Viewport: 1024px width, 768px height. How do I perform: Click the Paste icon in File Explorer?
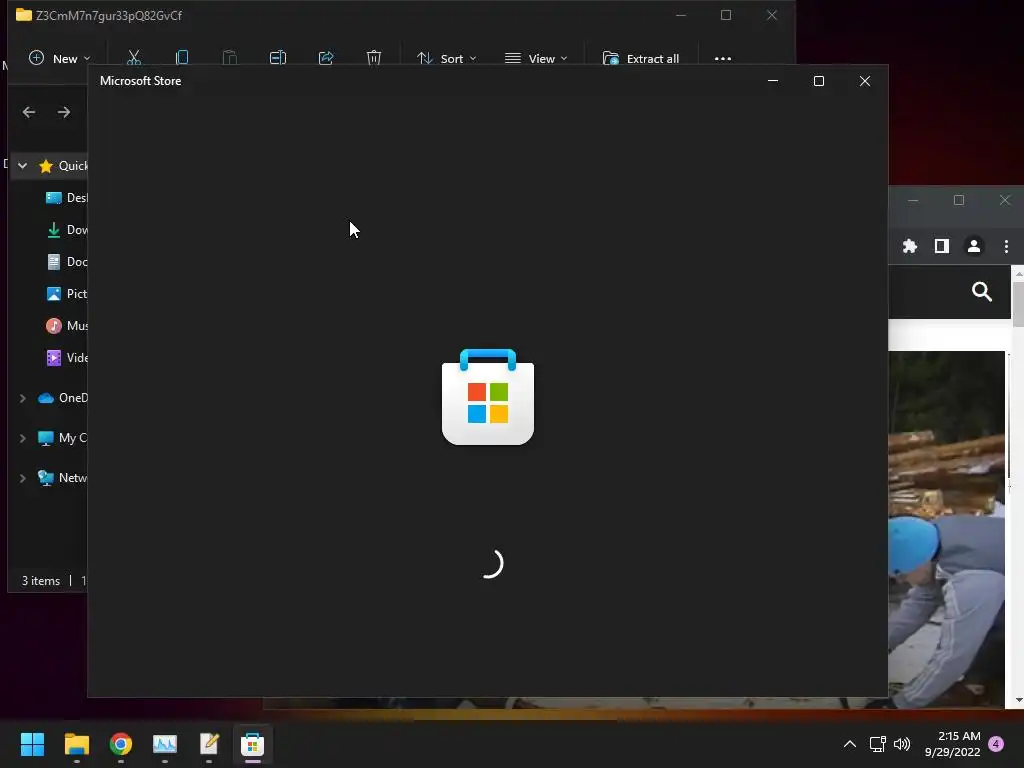230,58
